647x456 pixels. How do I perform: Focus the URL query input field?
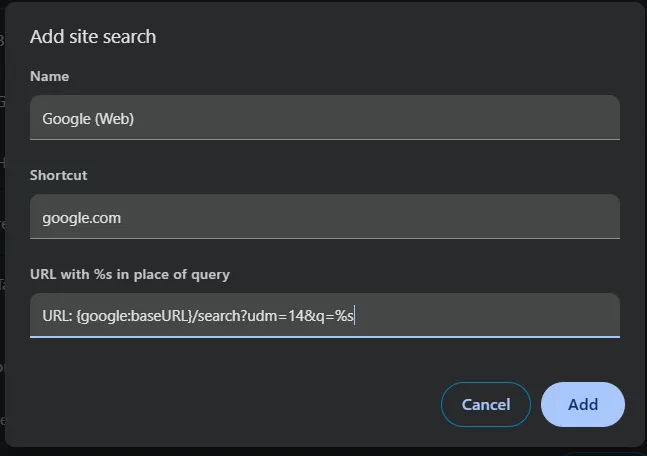[x=325, y=316]
